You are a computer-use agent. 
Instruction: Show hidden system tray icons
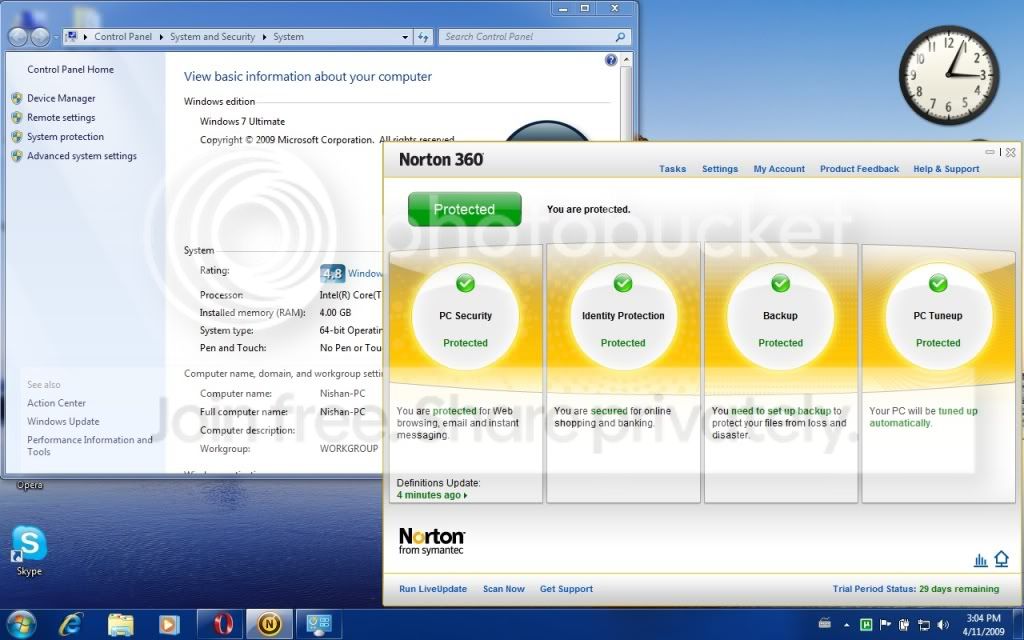(x=847, y=625)
